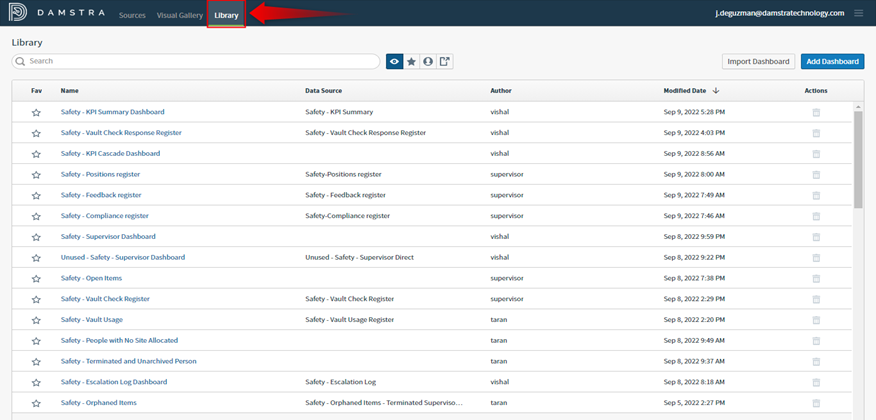The height and width of the screenshot is (420, 876).
Task: Click the shared/export filter icon
Action: (445, 61)
